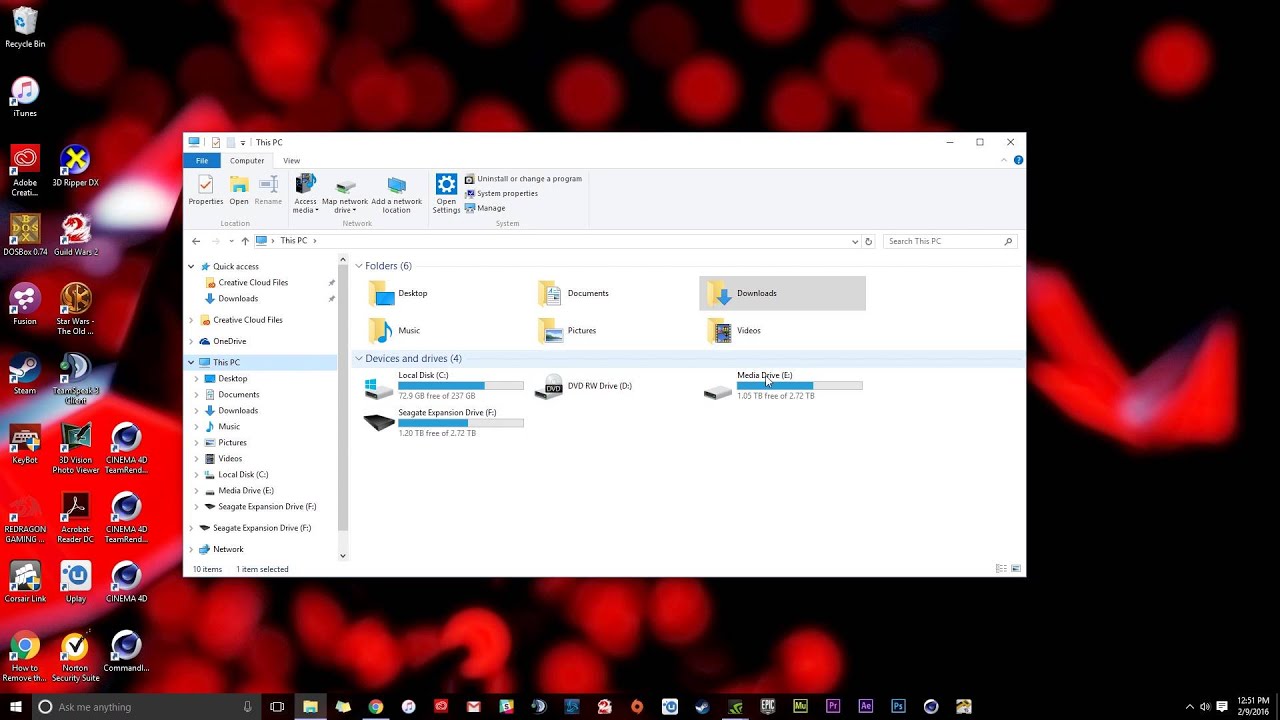The width and height of the screenshot is (1280, 720).
Task: Select the Media Drive (E:) drive tile
Action: point(782,386)
